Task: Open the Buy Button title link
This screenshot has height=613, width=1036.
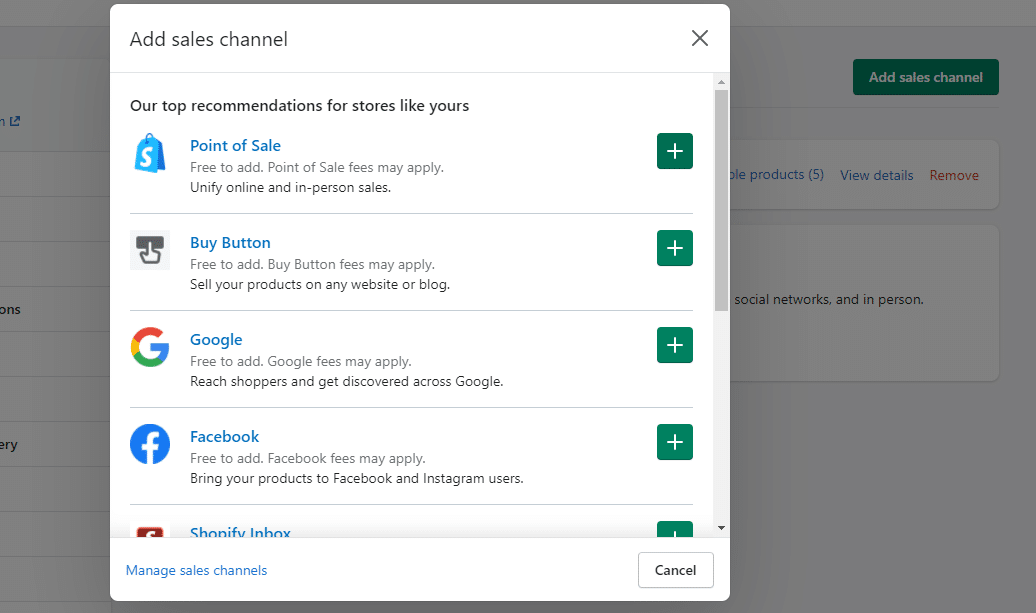Action: [x=230, y=243]
